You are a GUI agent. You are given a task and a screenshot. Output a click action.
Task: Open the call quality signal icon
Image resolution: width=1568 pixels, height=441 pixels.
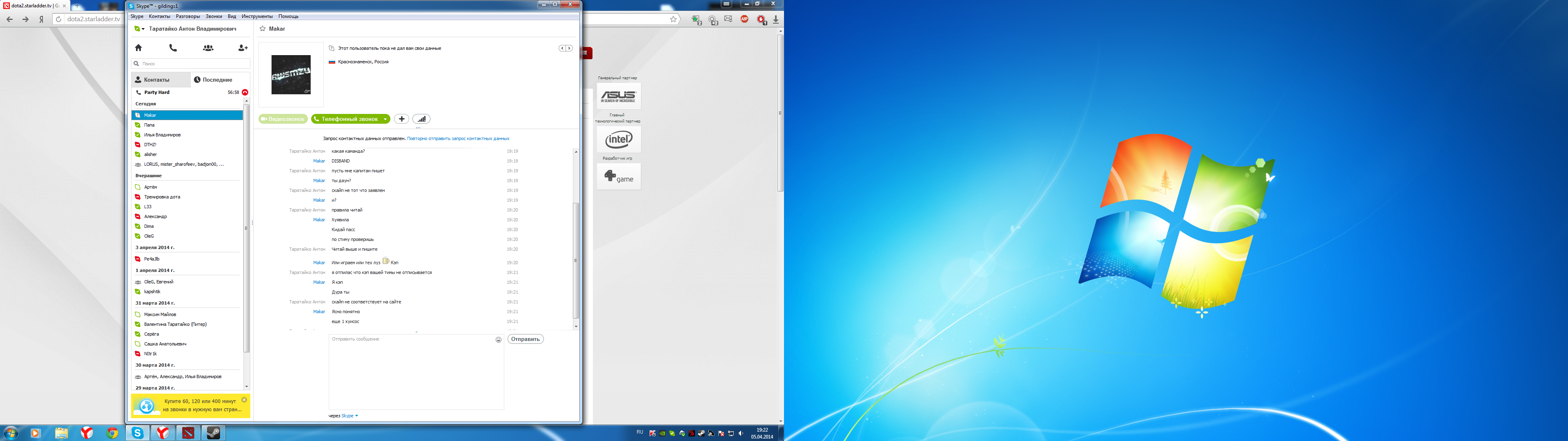click(x=421, y=119)
